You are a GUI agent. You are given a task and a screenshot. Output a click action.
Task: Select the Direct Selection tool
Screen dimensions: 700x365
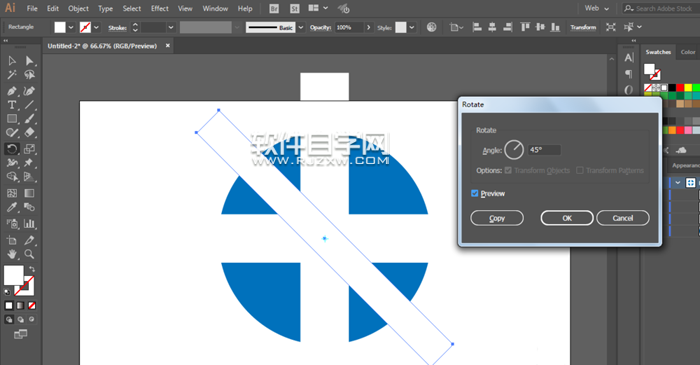(29, 61)
